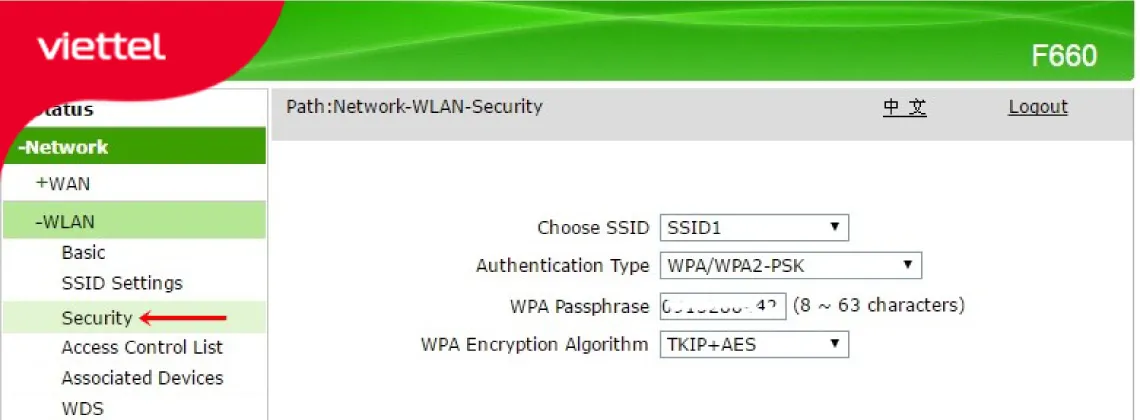Screen dimensions: 1140x420
Task: Collapse the WLAN submenu
Action: pyautogui.click(x=65, y=221)
